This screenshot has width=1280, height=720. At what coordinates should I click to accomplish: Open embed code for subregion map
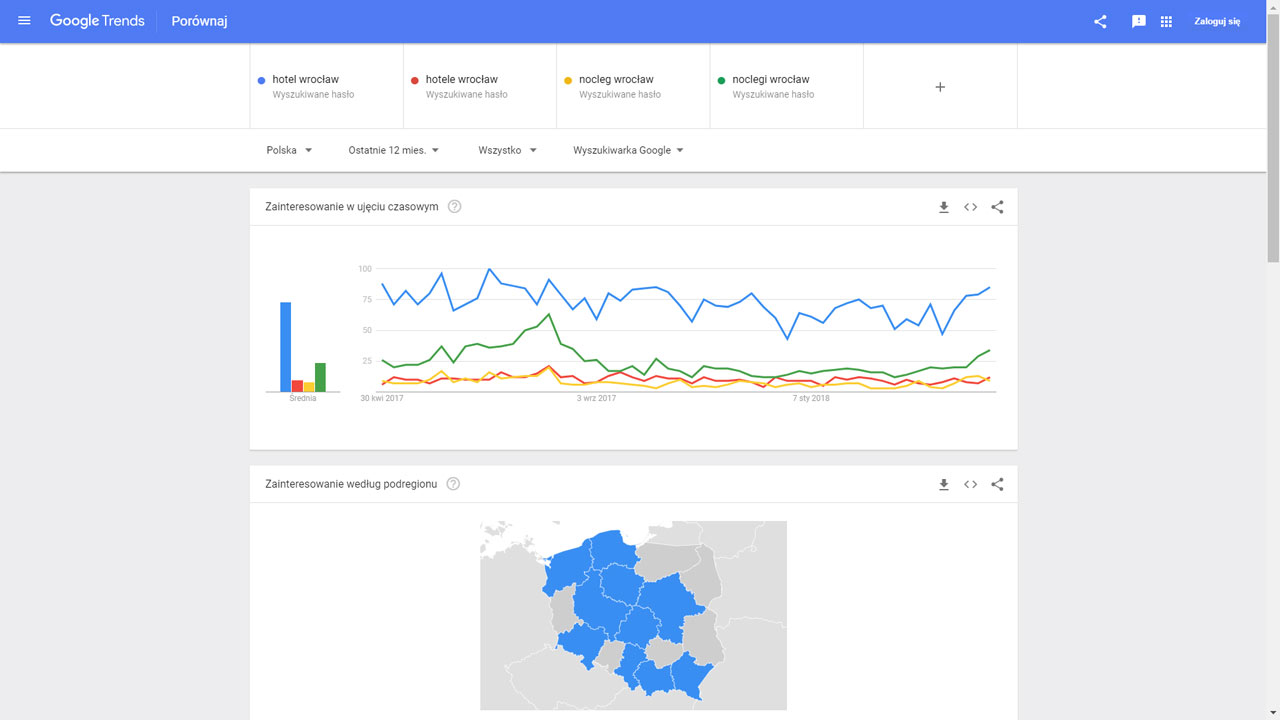pyautogui.click(x=970, y=484)
